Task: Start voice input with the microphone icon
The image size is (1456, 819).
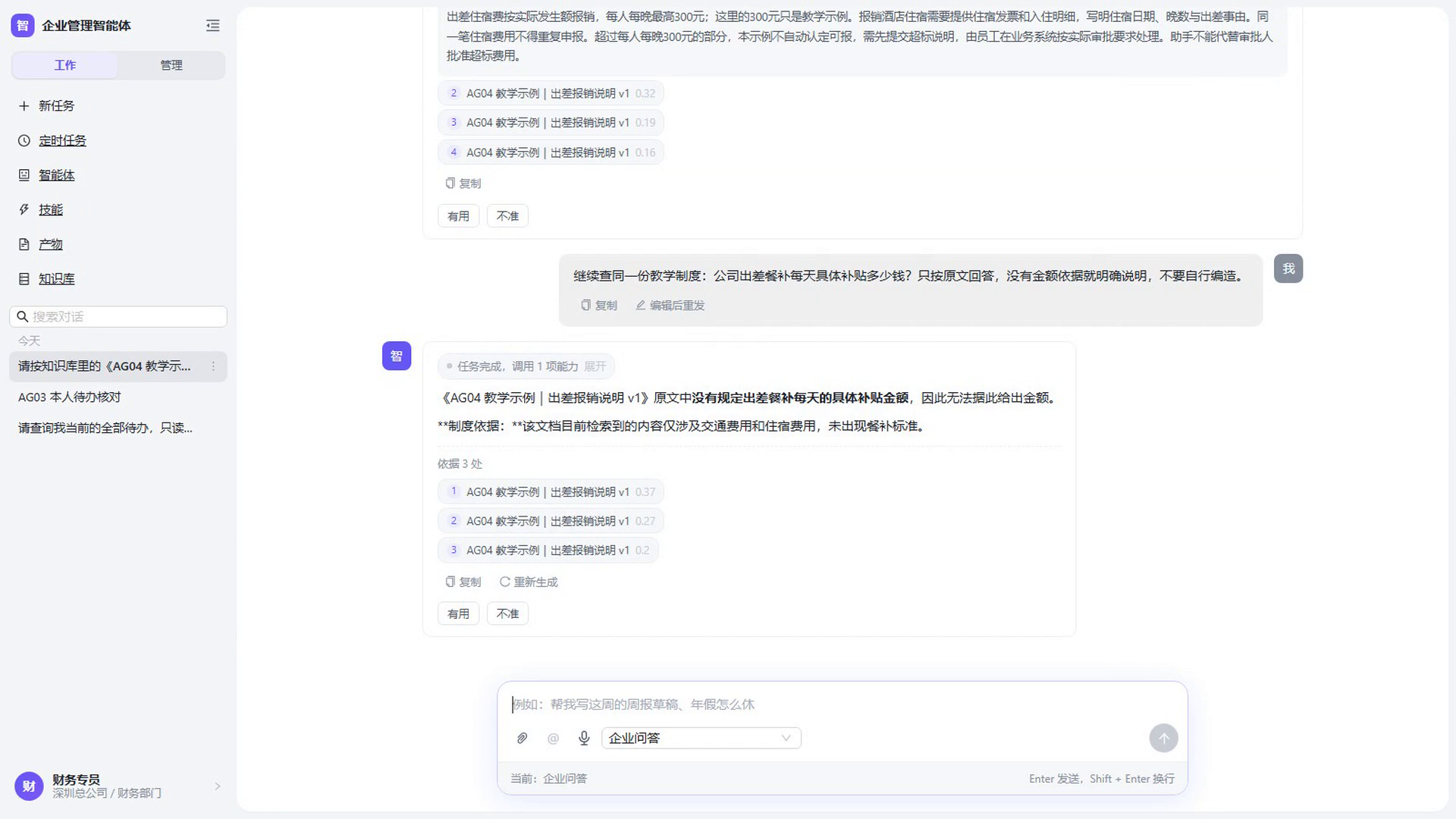Action: (584, 739)
